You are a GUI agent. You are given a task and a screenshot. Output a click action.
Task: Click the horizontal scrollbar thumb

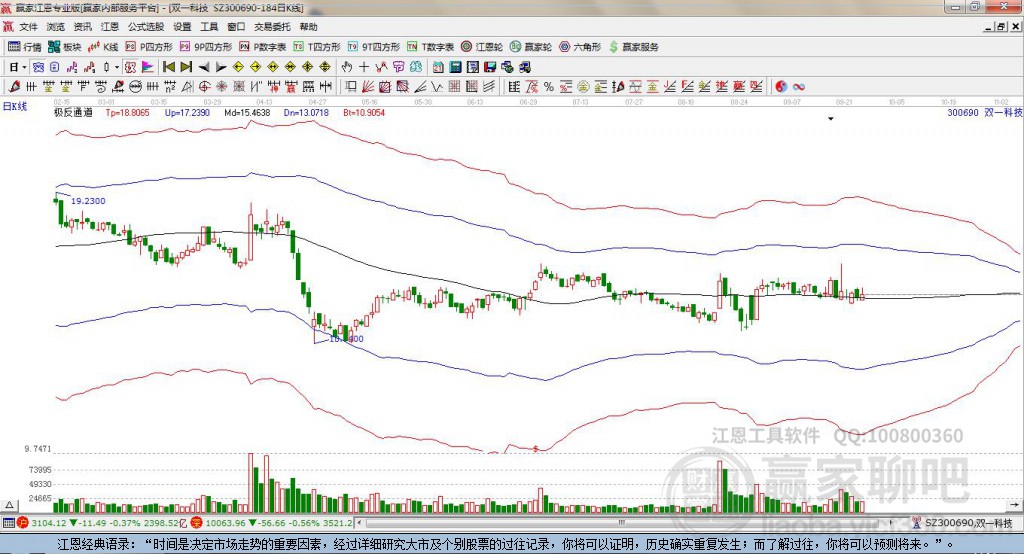[621, 523]
